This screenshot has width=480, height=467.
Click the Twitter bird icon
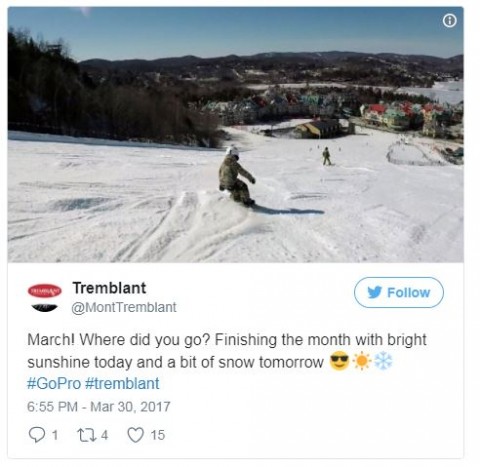pos(375,293)
